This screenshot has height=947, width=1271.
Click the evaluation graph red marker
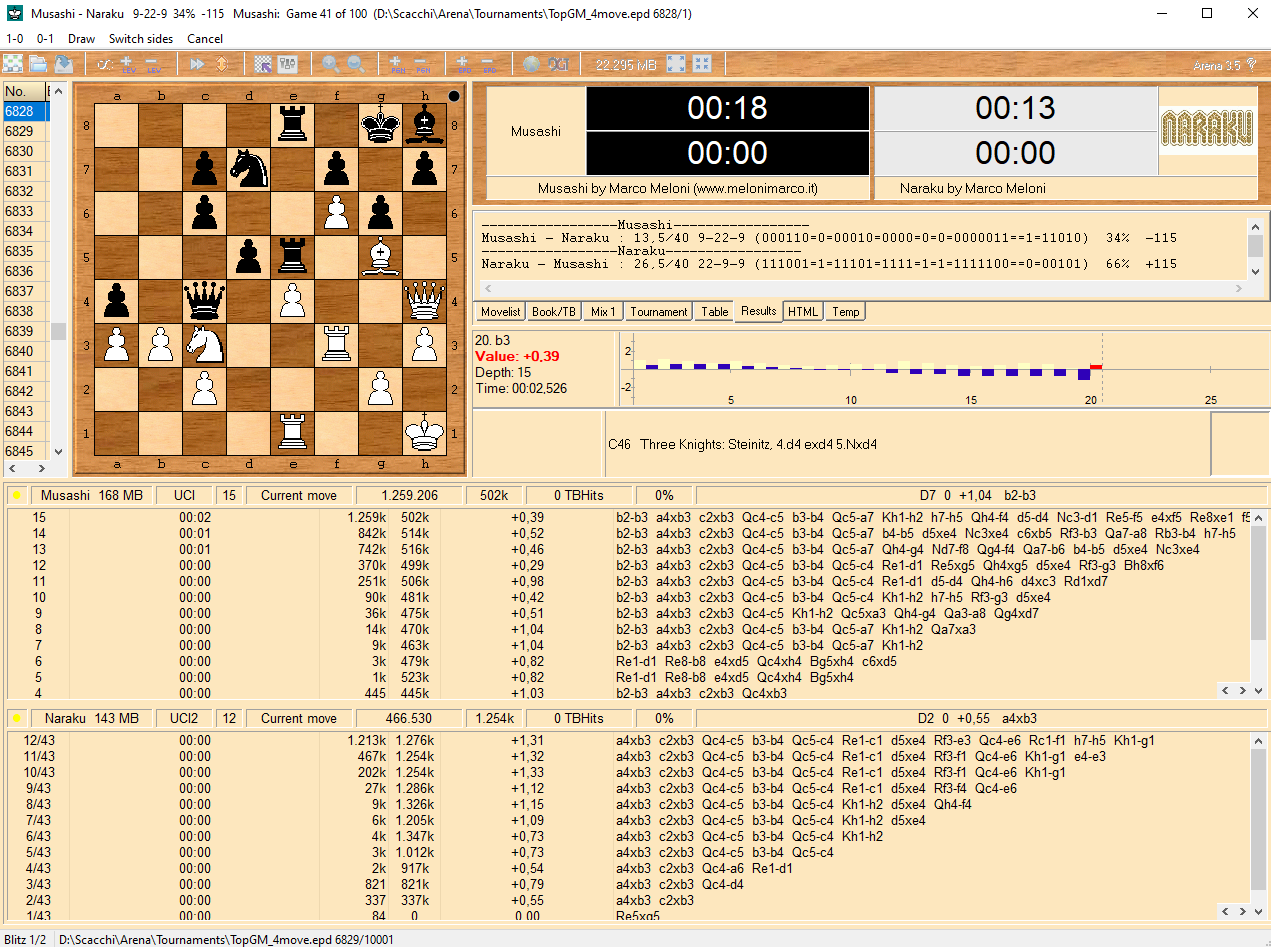(x=1096, y=367)
